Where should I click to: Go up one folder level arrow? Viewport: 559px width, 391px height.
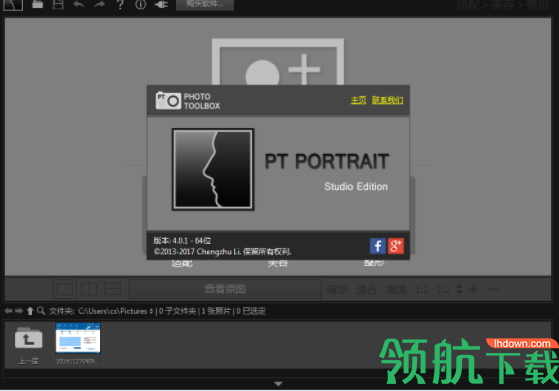(30, 311)
